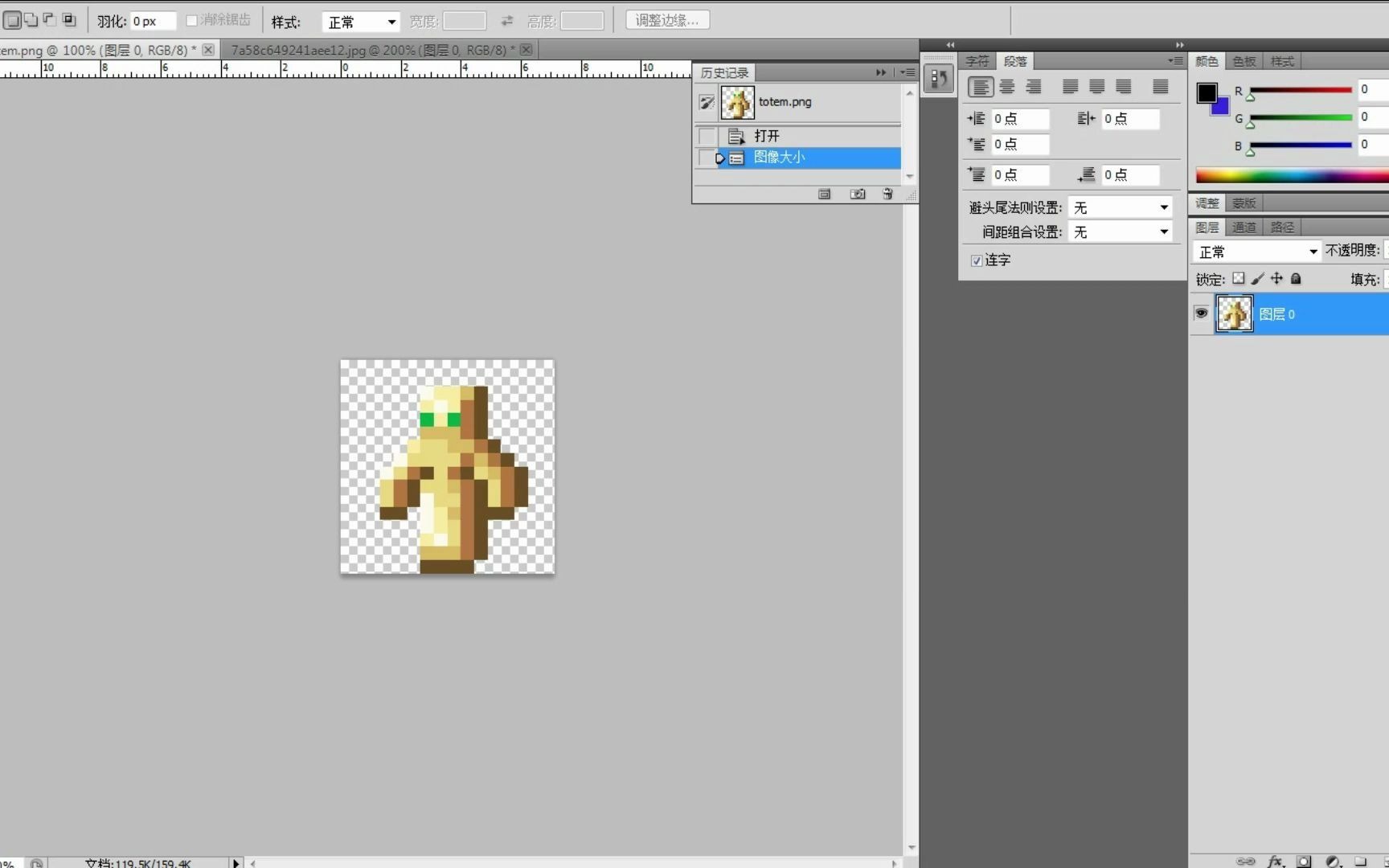The height and width of the screenshot is (868, 1389).
Task: Justify with last line right
Action: [1124, 87]
